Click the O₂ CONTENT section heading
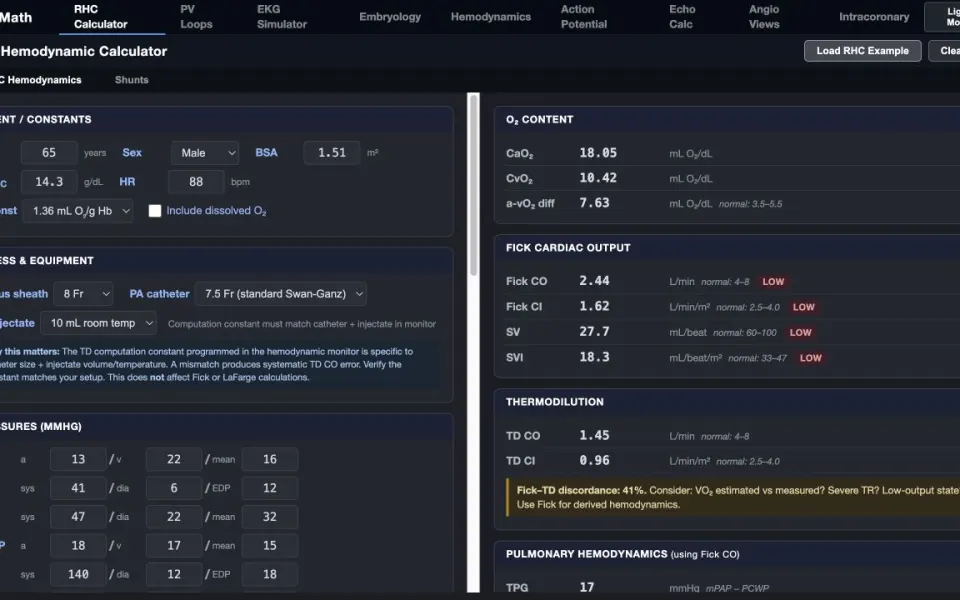Image resolution: width=960 pixels, height=600 pixels. (x=539, y=120)
